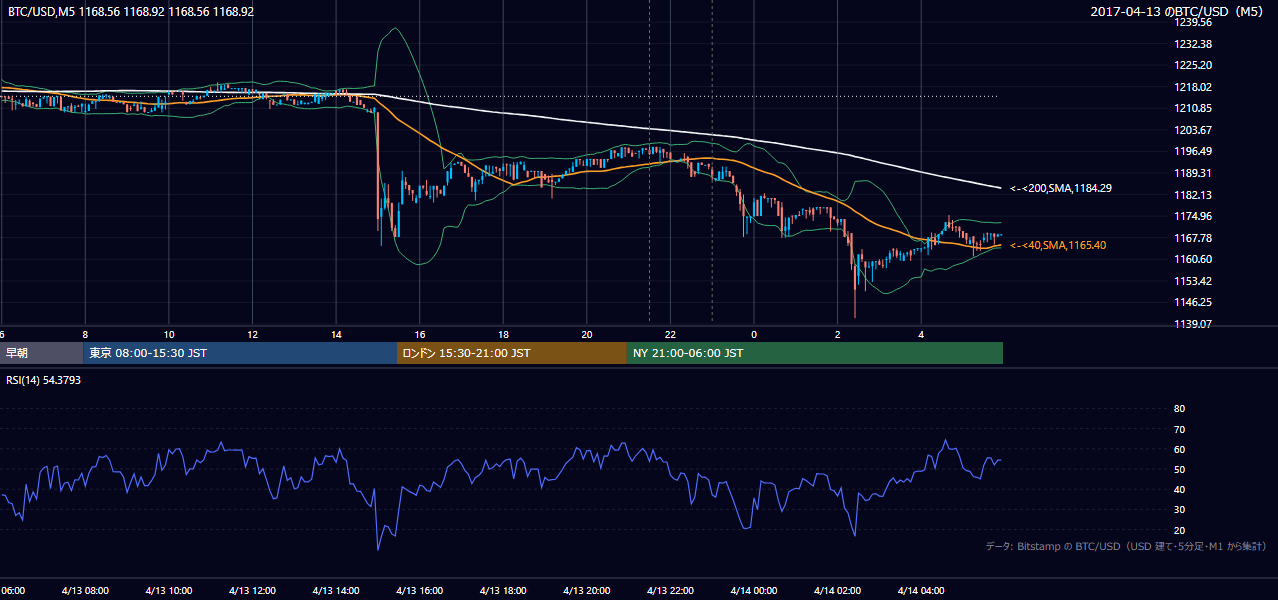Click hour 12 on price chart time axis

pyautogui.click(x=252, y=334)
